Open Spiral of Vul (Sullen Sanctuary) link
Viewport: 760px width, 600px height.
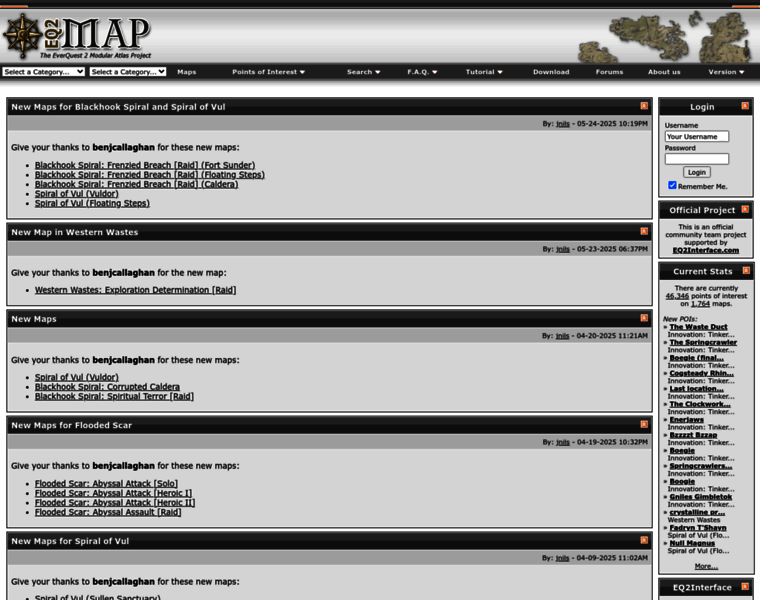point(97,597)
